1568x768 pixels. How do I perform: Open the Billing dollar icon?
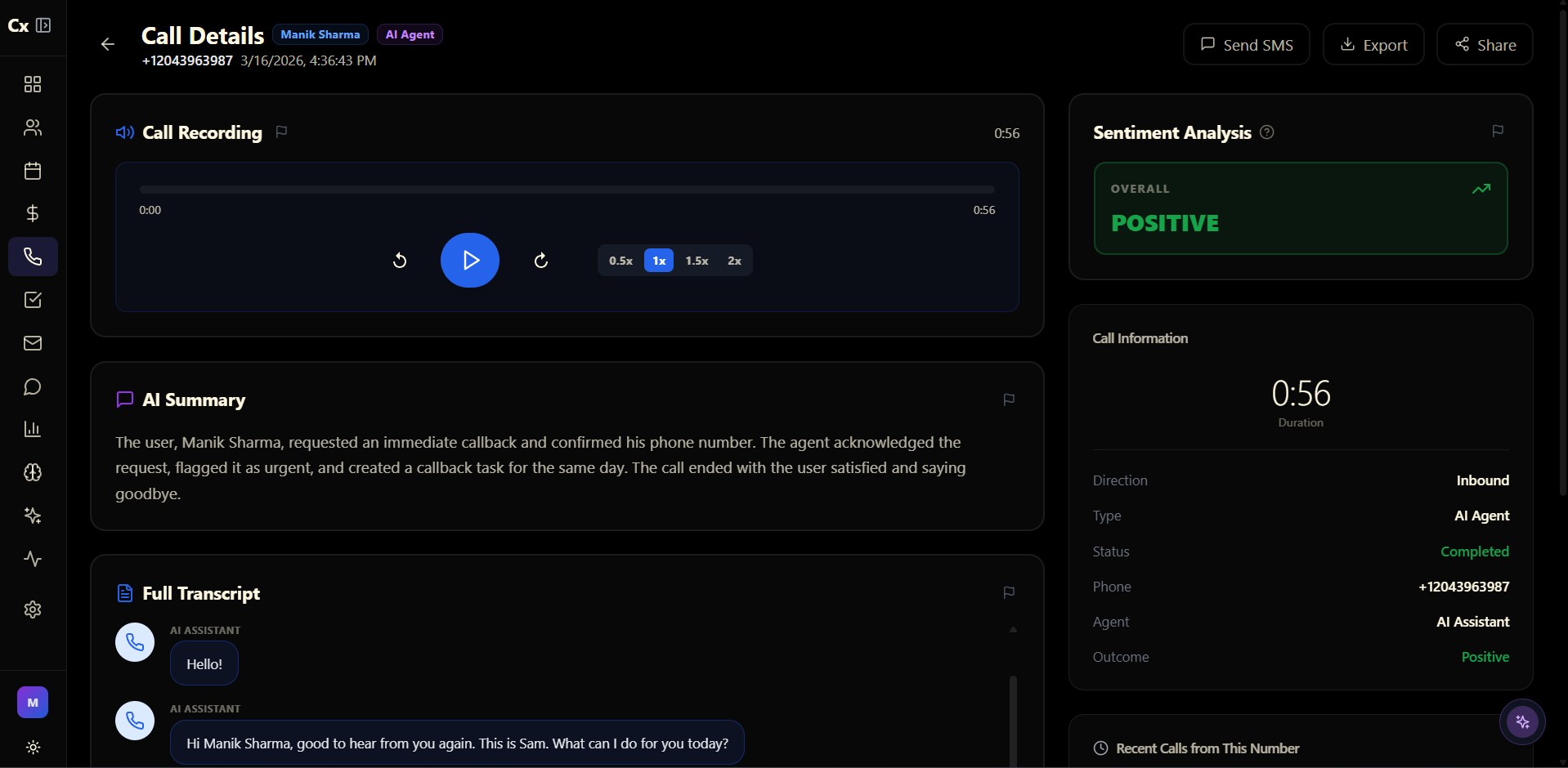point(33,213)
